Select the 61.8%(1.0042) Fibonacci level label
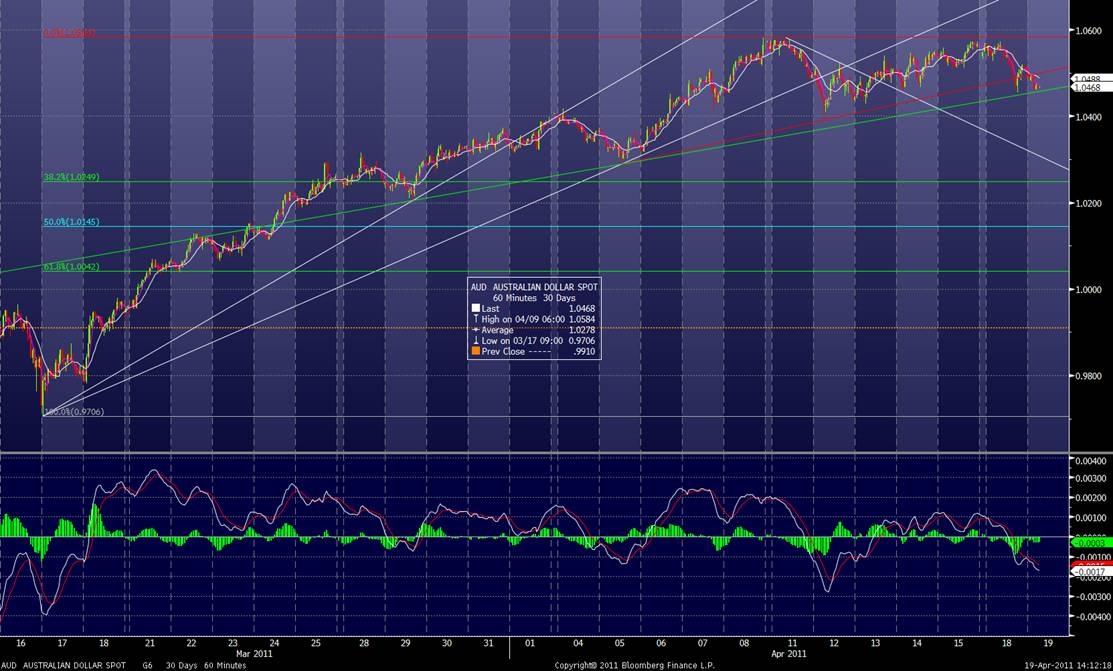This screenshot has width=1113, height=671. tap(71, 267)
